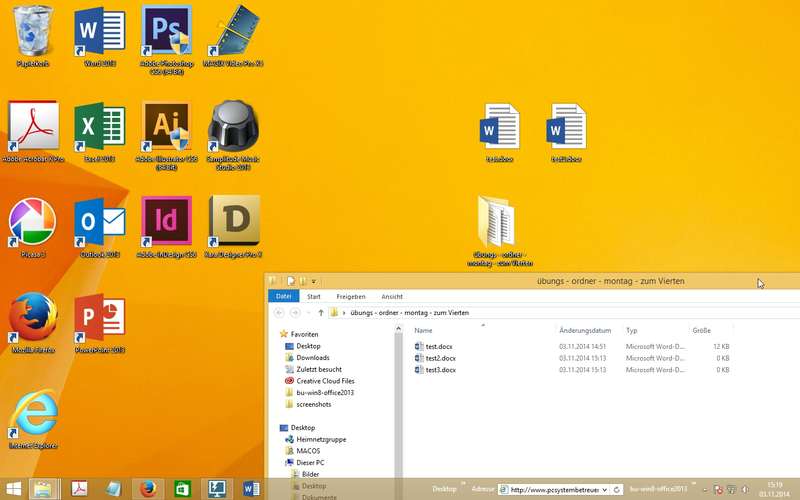Image resolution: width=800 pixels, height=500 pixels.
Task: Select the Adobe InDesign CS6 shortcut
Action: (x=166, y=222)
